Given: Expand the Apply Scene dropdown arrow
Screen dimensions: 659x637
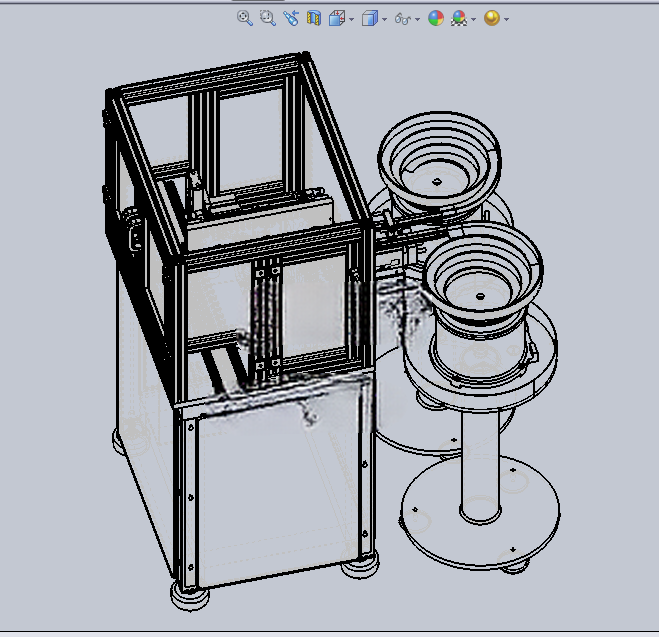Looking at the screenshot, I should tap(473, 19).
